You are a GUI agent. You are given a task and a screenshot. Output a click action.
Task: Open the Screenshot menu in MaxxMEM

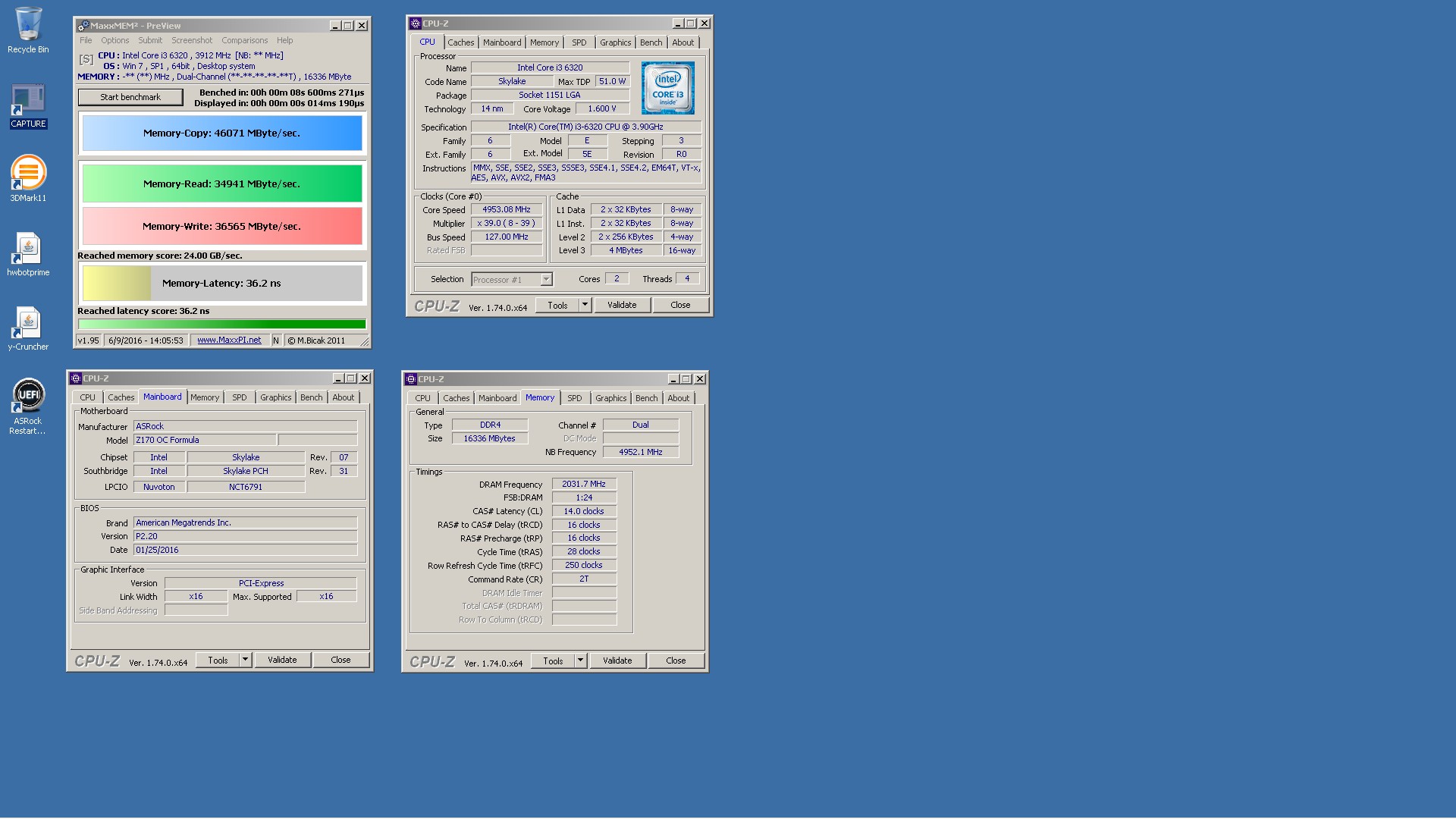coord(192,40)
